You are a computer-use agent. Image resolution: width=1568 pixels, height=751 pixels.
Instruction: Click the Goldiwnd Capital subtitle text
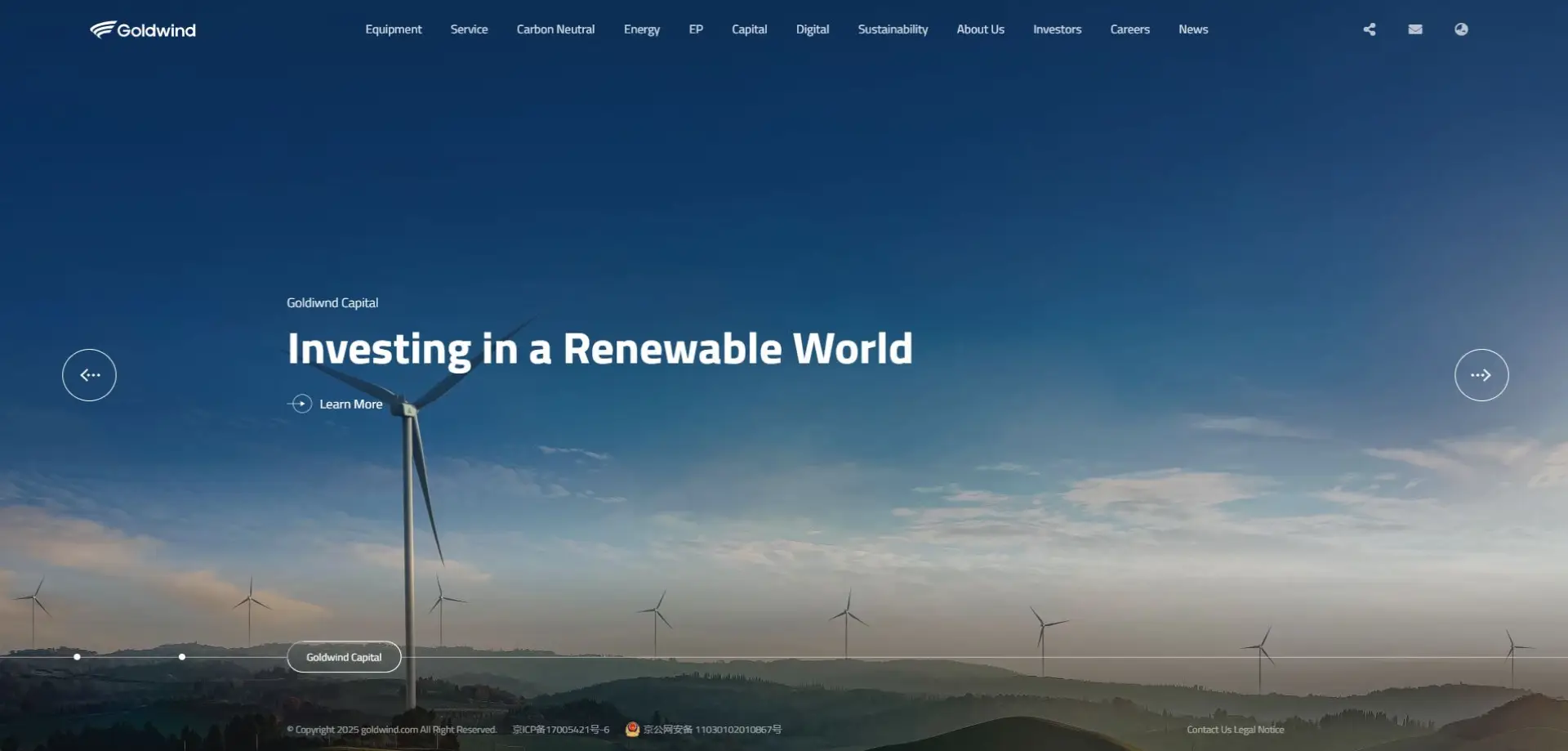pos(332,303)
